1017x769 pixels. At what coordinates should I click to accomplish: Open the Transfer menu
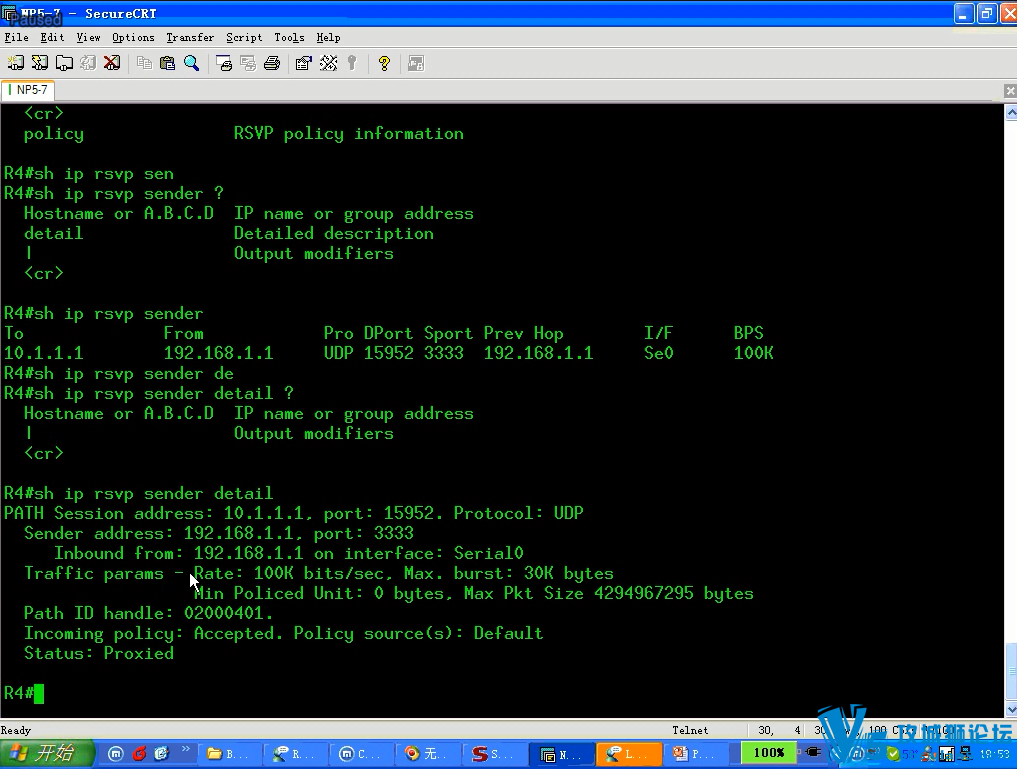click(x=190, y=37)
